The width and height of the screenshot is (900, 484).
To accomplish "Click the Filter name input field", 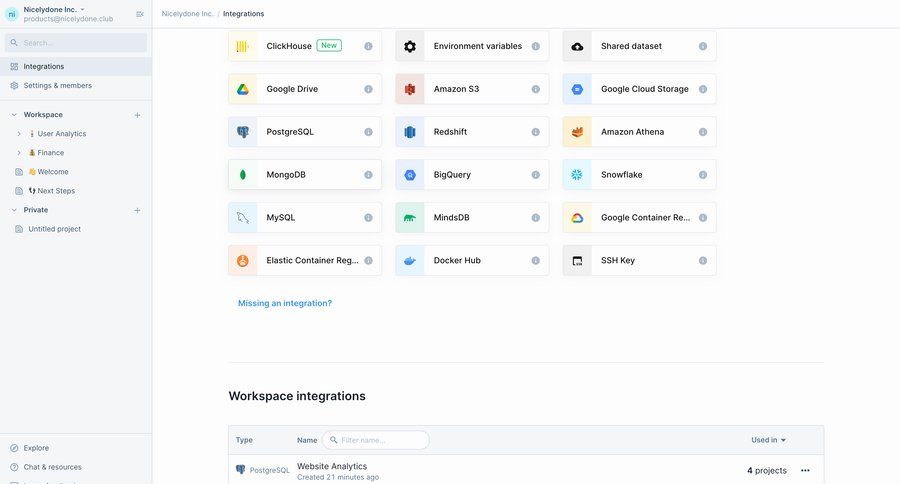I will pos(376,440).
